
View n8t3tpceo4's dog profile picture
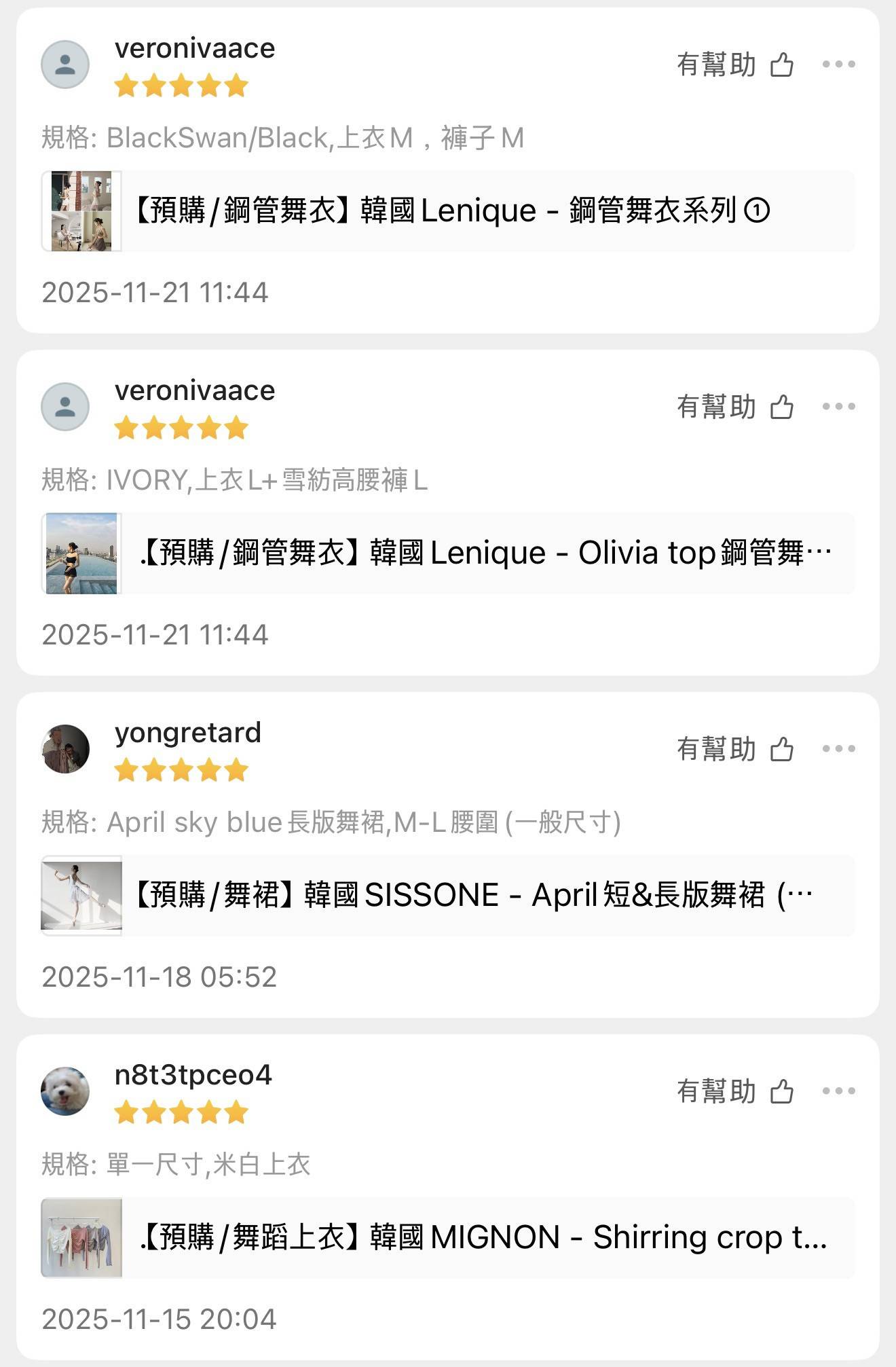65,1091
